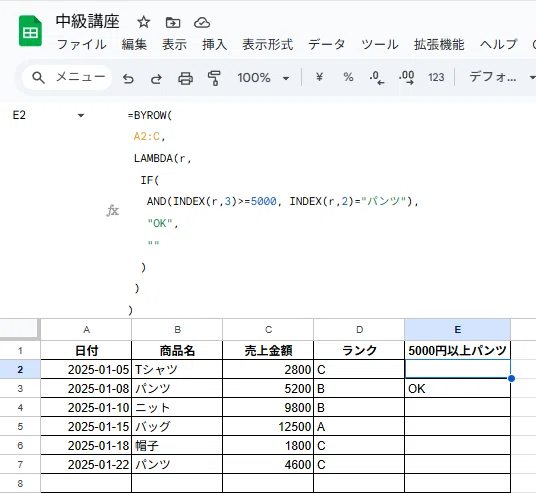
Task: Click the 商品名 header cell
Action: (177, 350)
